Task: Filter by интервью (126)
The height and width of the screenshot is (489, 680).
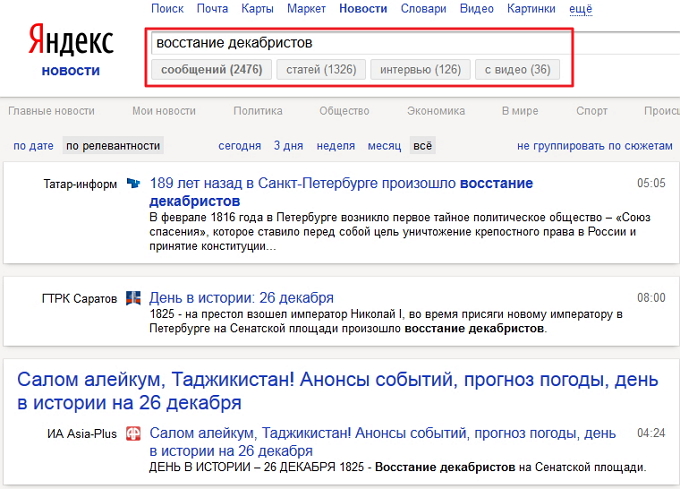Action: point(420,70)
